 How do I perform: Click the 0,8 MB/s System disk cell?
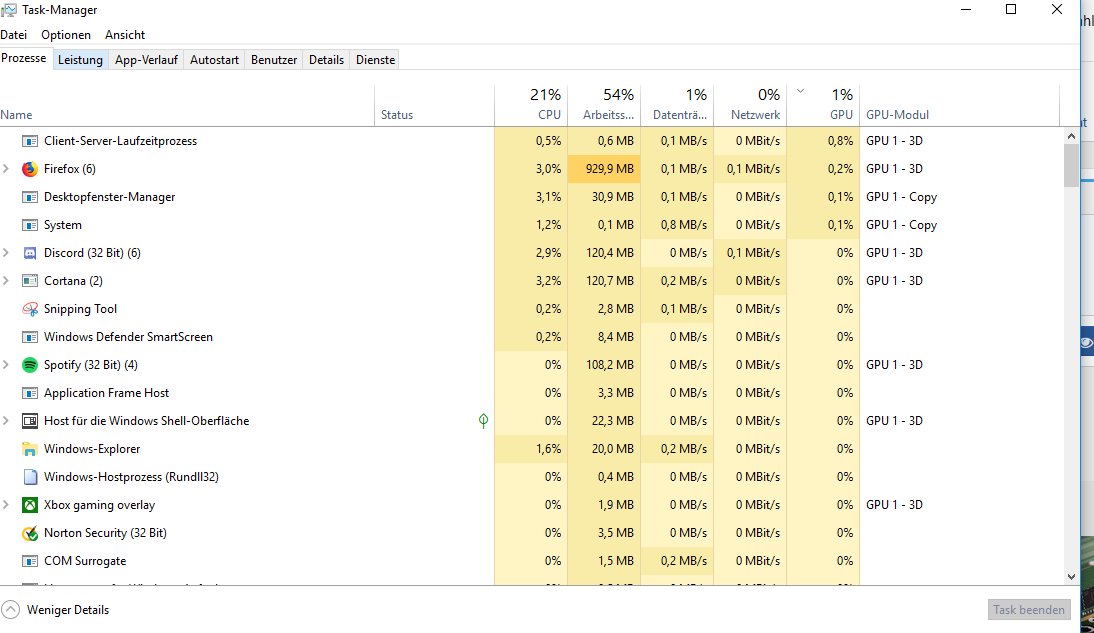(677, 225)
